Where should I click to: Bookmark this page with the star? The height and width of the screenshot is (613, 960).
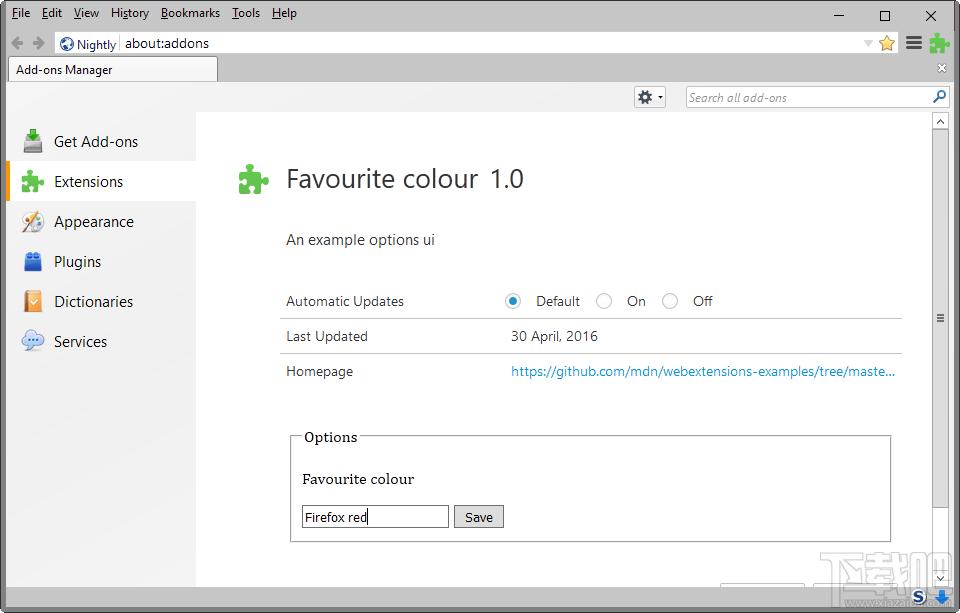(x=887, y=43)
